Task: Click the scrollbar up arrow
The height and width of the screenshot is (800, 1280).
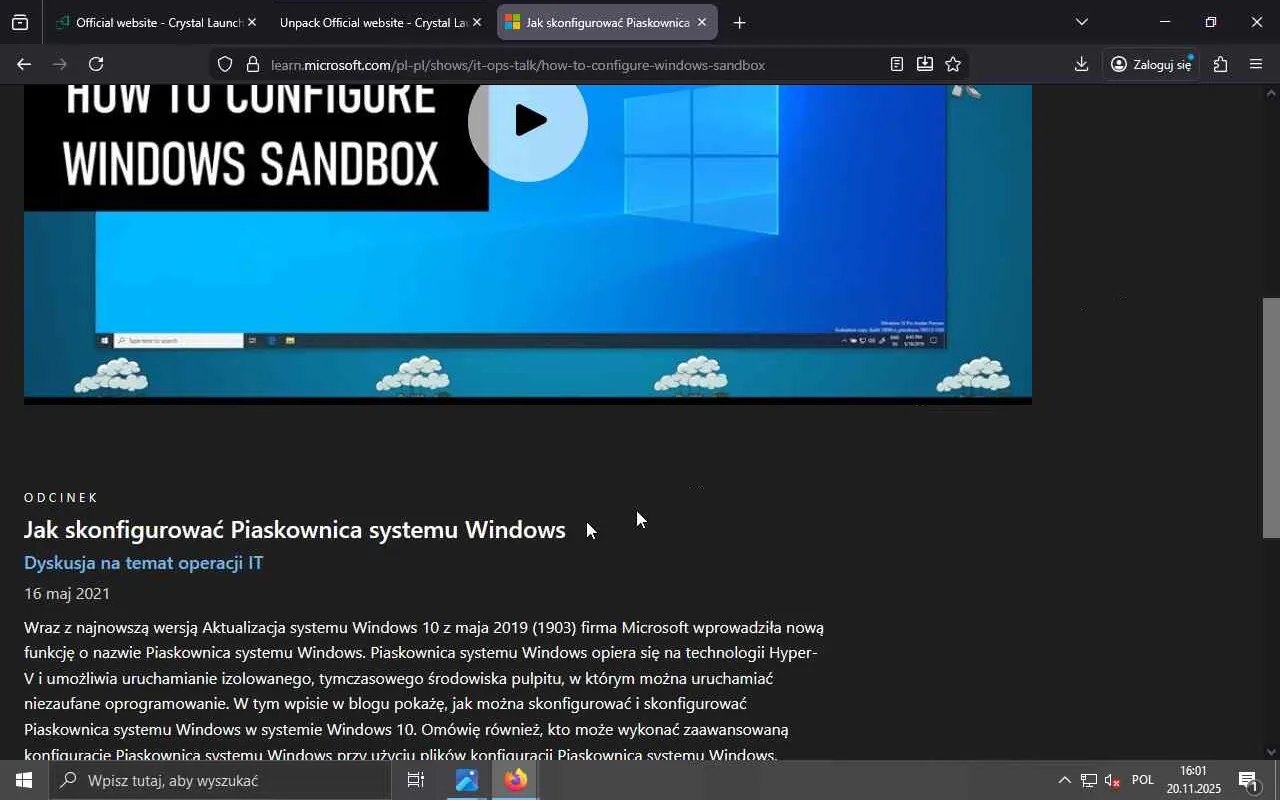Action: (1271, 94)
